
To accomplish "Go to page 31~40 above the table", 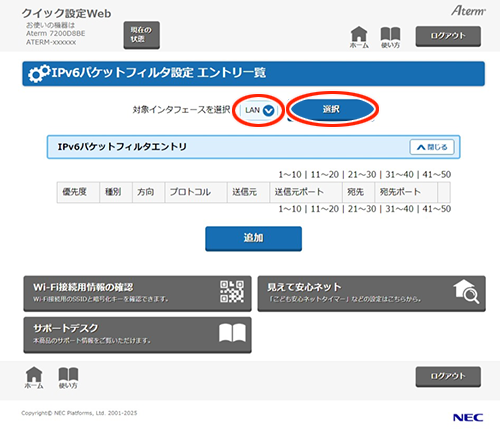I will click(x=399, y=174).
